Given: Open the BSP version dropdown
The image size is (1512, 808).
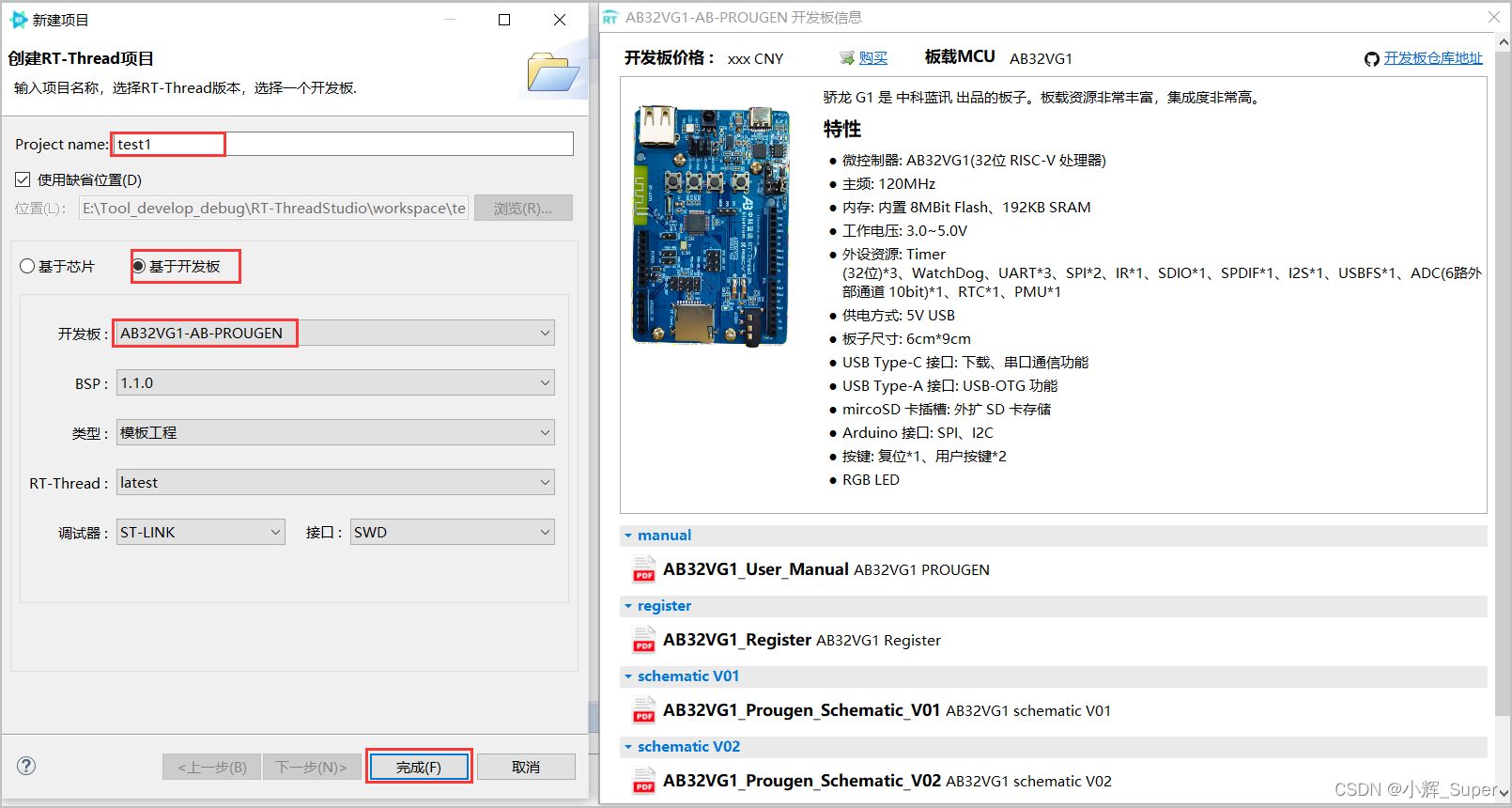Looking at the screenshot, I should [x=335, y=382].
